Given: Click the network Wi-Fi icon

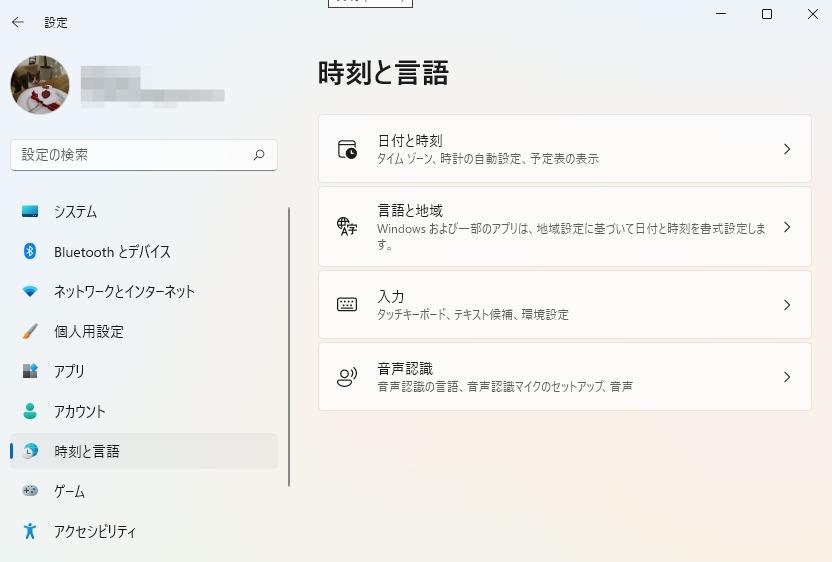Looking at the screenshot, I should 30,291.
